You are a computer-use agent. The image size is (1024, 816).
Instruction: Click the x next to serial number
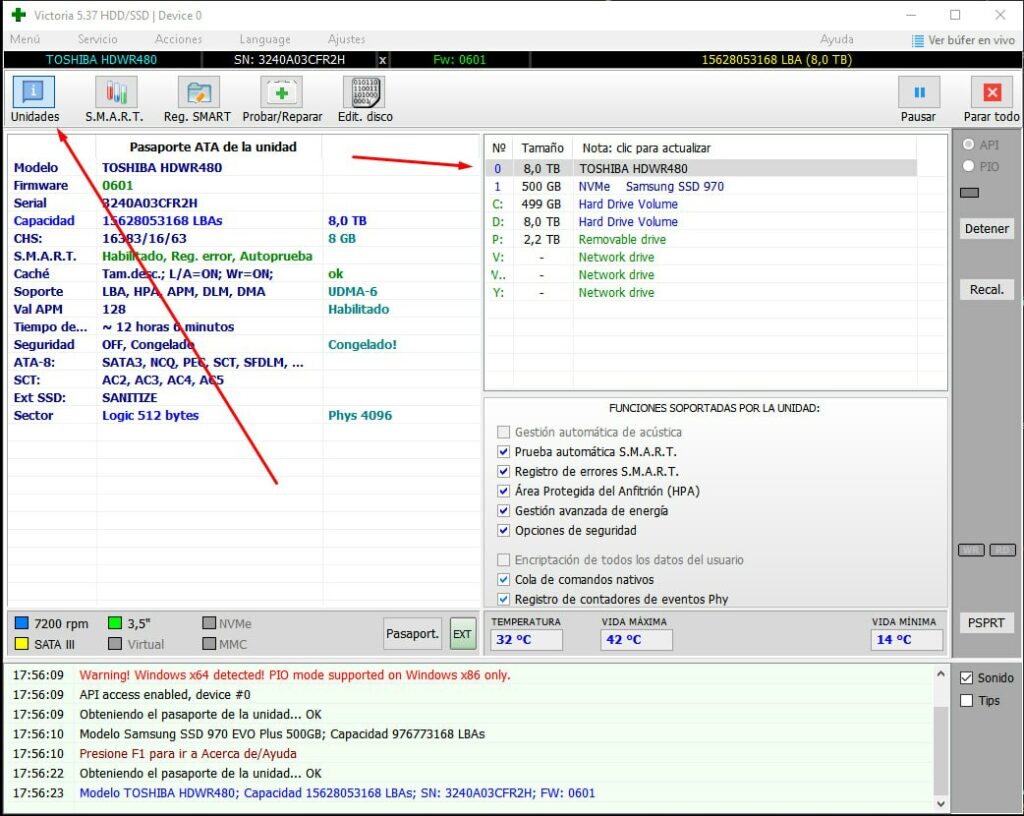point(383,60)
